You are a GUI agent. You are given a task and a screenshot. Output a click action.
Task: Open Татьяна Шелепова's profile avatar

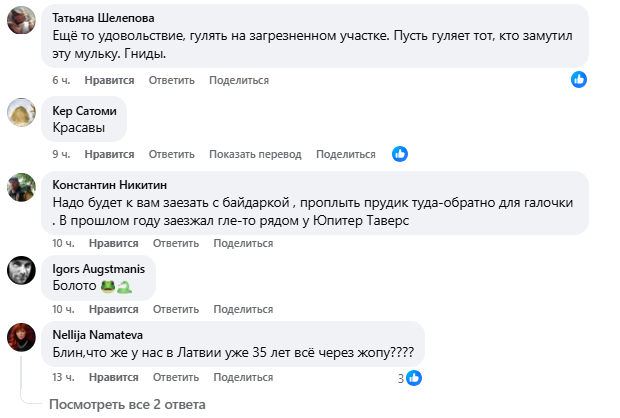tap(22, 24)
